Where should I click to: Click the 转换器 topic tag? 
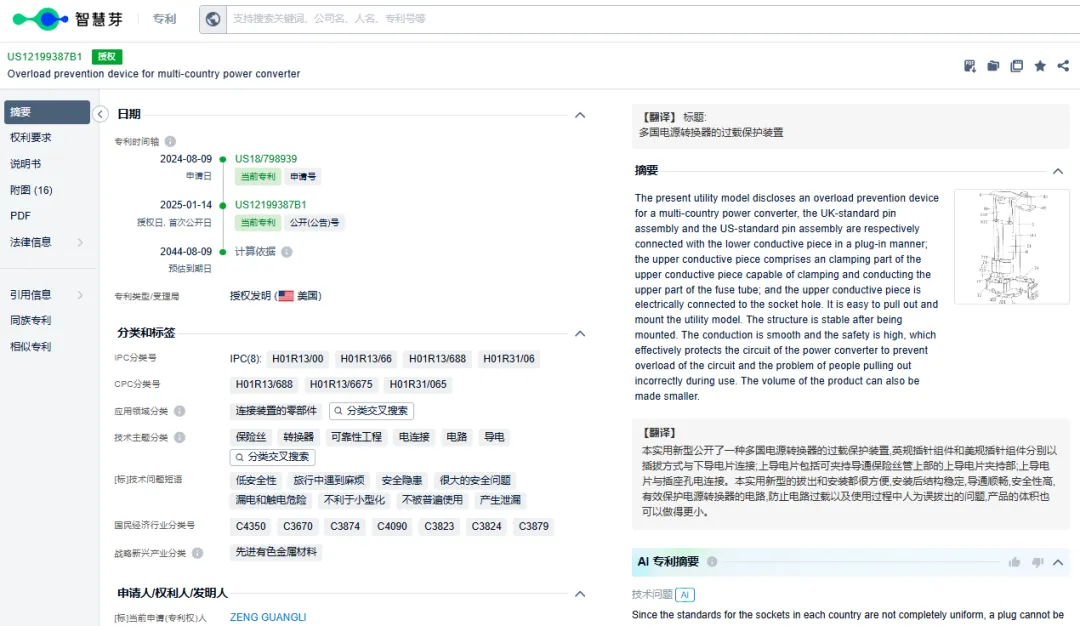[298, 437]
